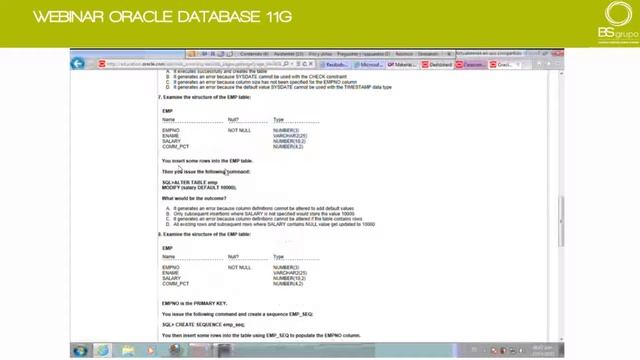Switch to the Dashboard browser tab
This screenshot has height=360, width=640.
(x=437, y=64)
